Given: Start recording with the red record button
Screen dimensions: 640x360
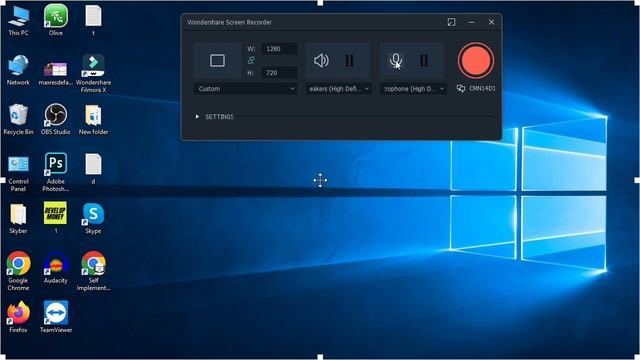Looking at the screenshot, I should pos(476,60).
